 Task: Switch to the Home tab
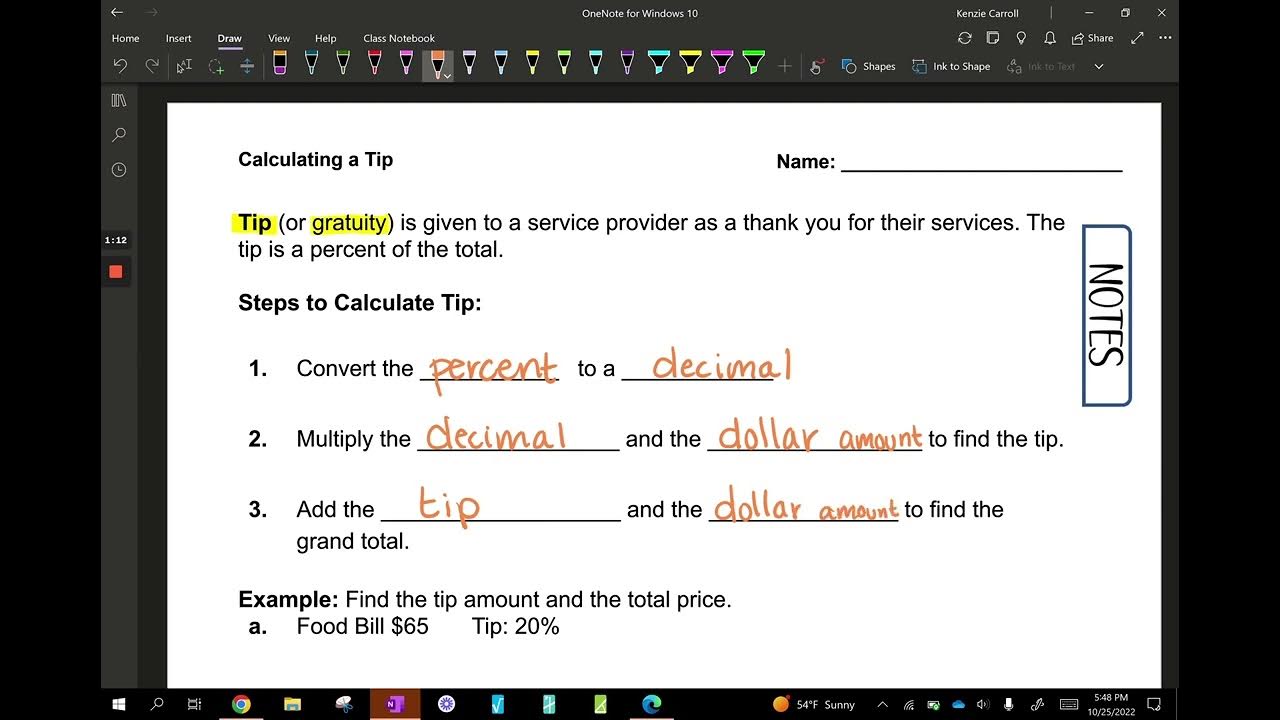click(x=125, y=38)
